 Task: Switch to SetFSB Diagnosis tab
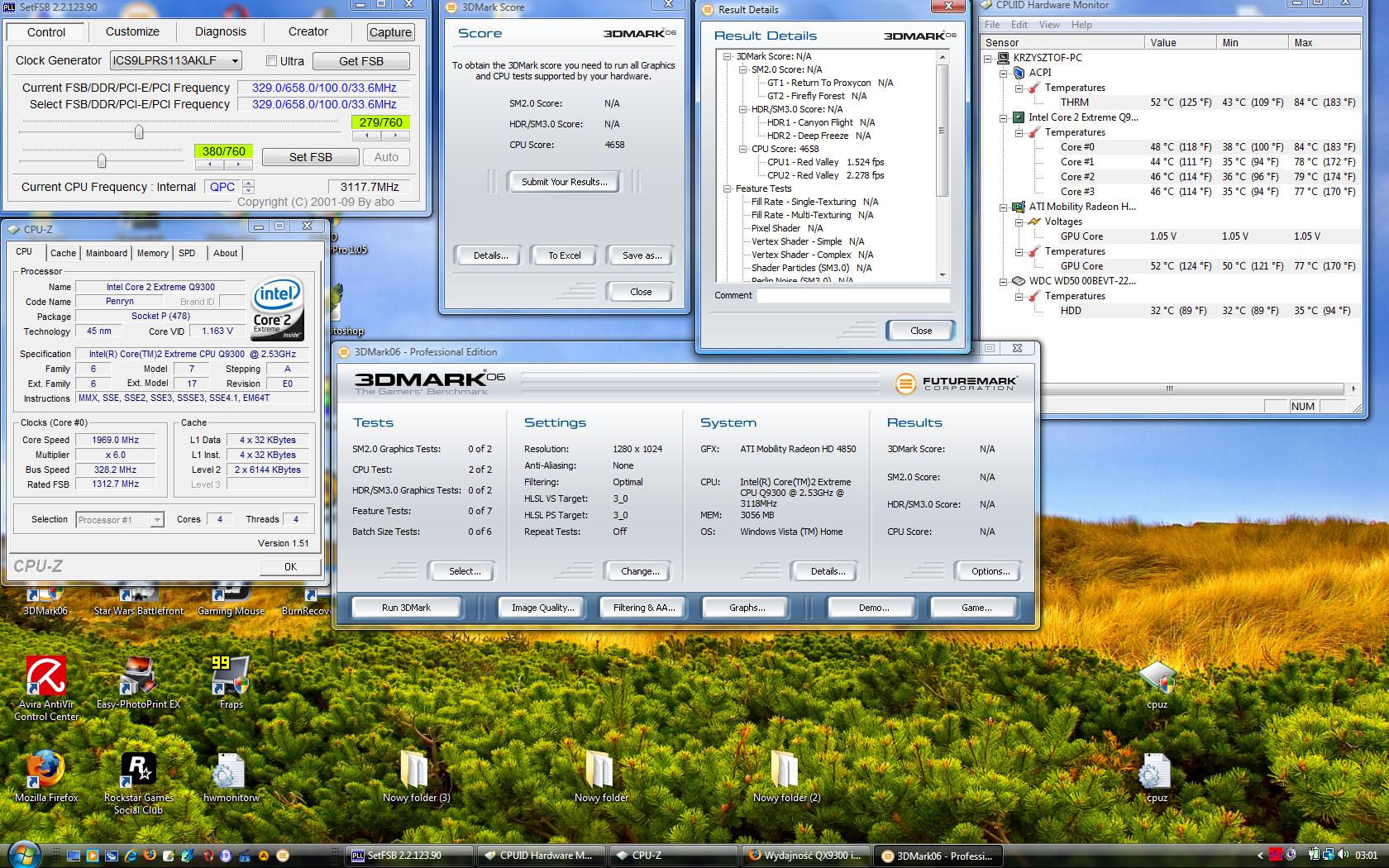tap(220, 31)
